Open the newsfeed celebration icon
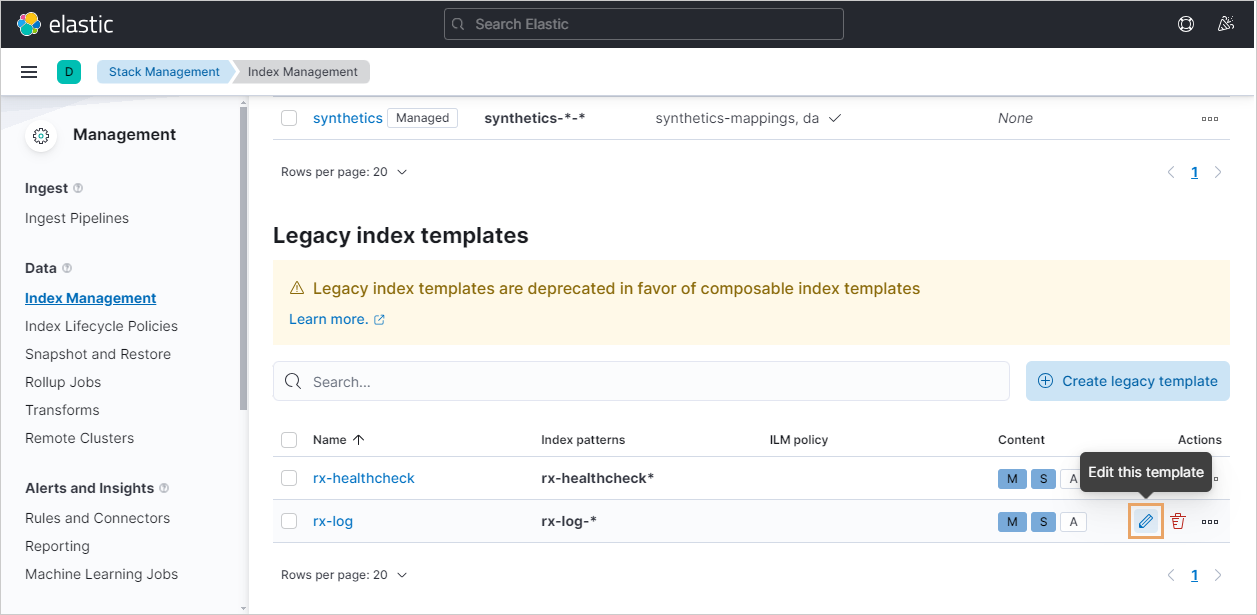This screenshot has height=615, width=1257. click(x=1226, y=24)
